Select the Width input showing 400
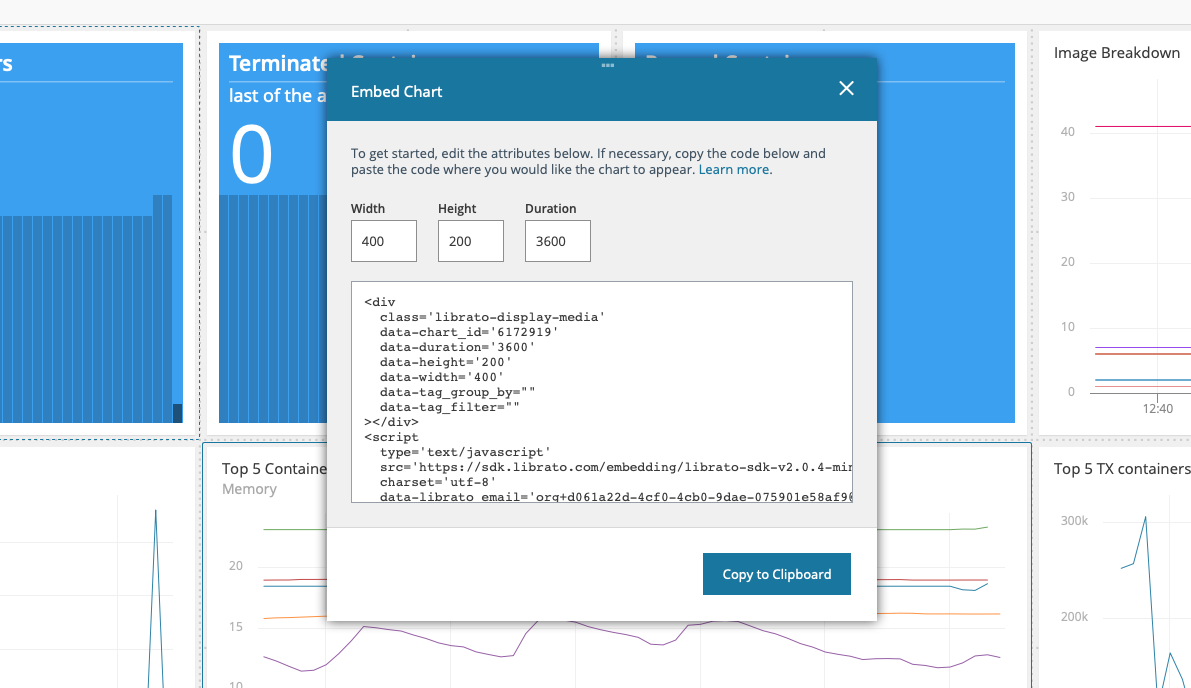1191x688 pixels. 383,240
